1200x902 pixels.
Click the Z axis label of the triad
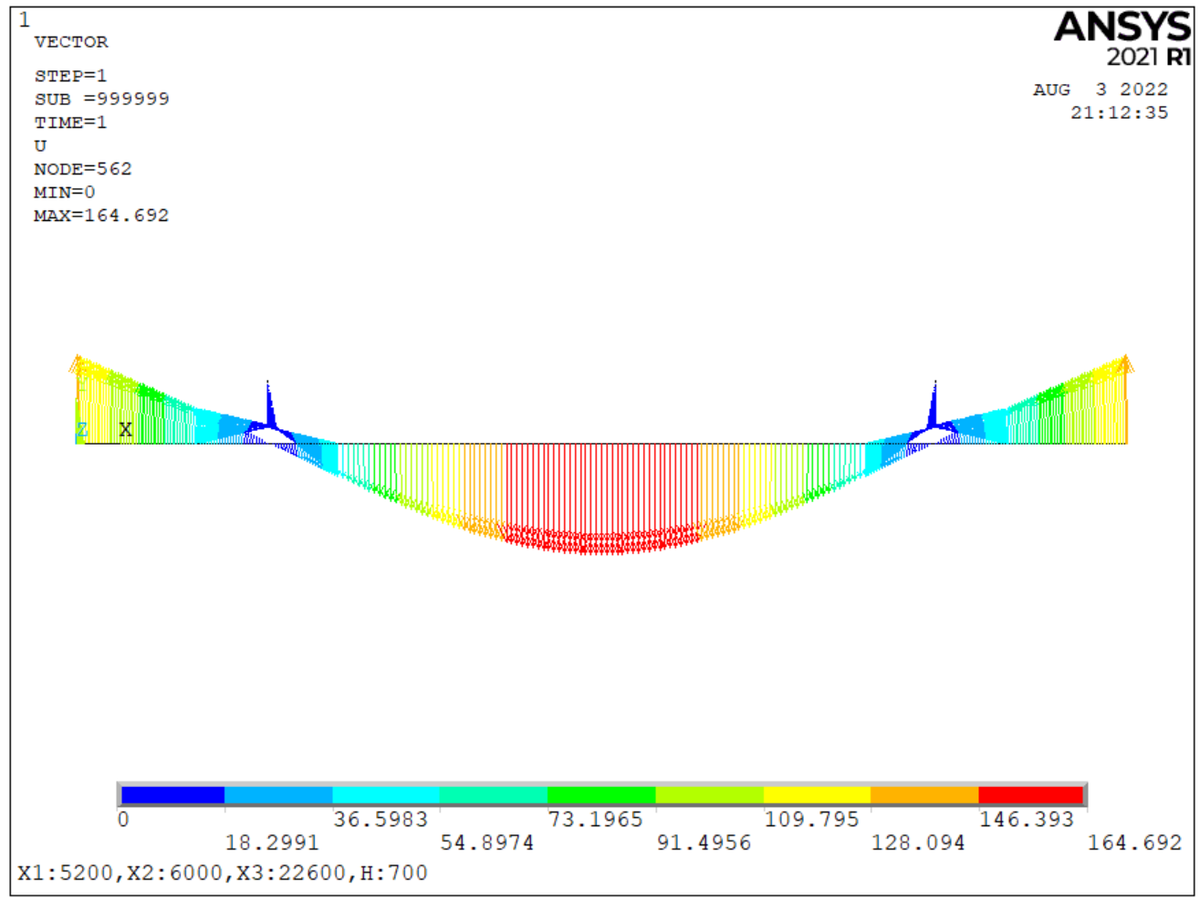pyautogui.click(x=82, y=431)
